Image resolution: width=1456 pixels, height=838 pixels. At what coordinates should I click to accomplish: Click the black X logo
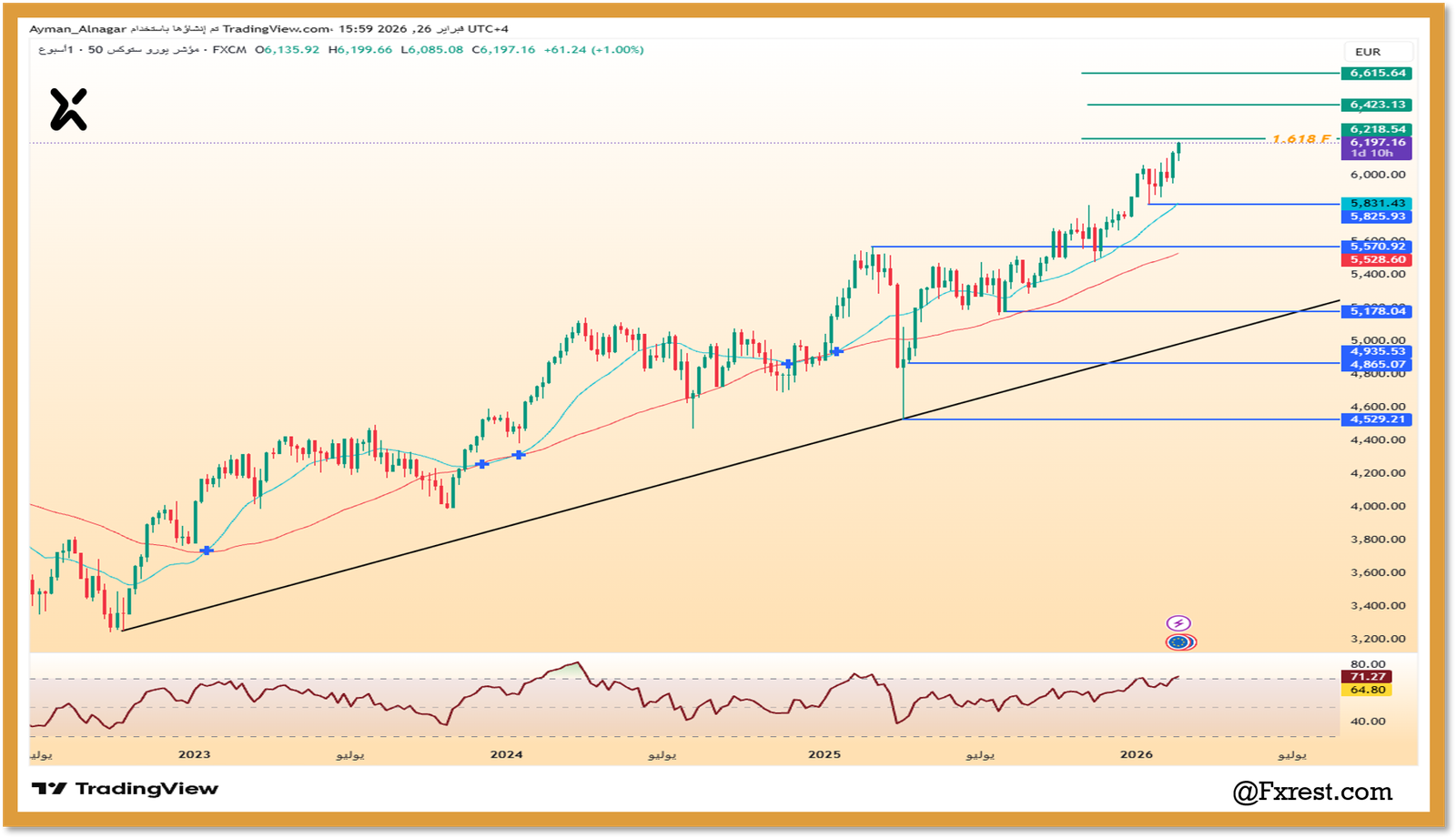coord(68,109)
